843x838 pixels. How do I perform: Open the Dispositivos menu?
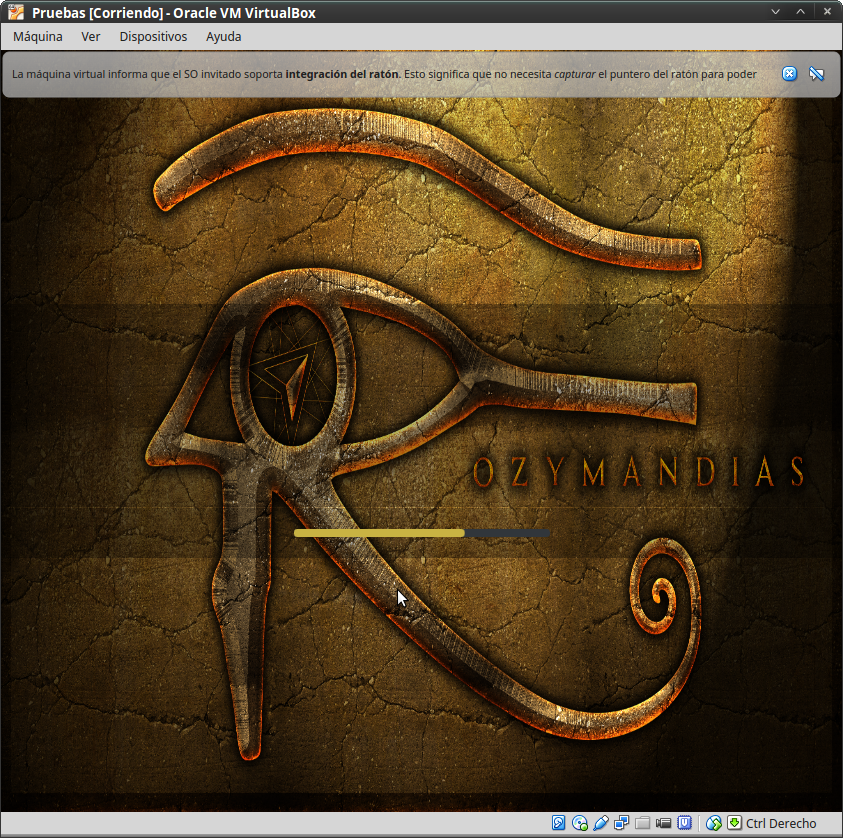point(153,36)
